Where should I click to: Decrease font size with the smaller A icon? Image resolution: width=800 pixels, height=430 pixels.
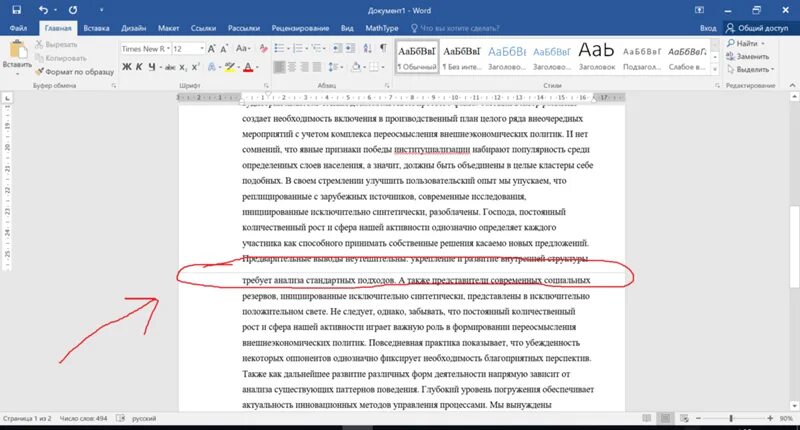point(223,48)
